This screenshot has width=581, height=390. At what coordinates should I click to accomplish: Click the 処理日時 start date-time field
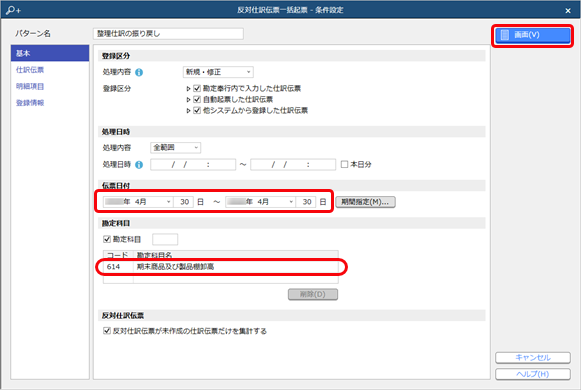(x=193, y=164)
